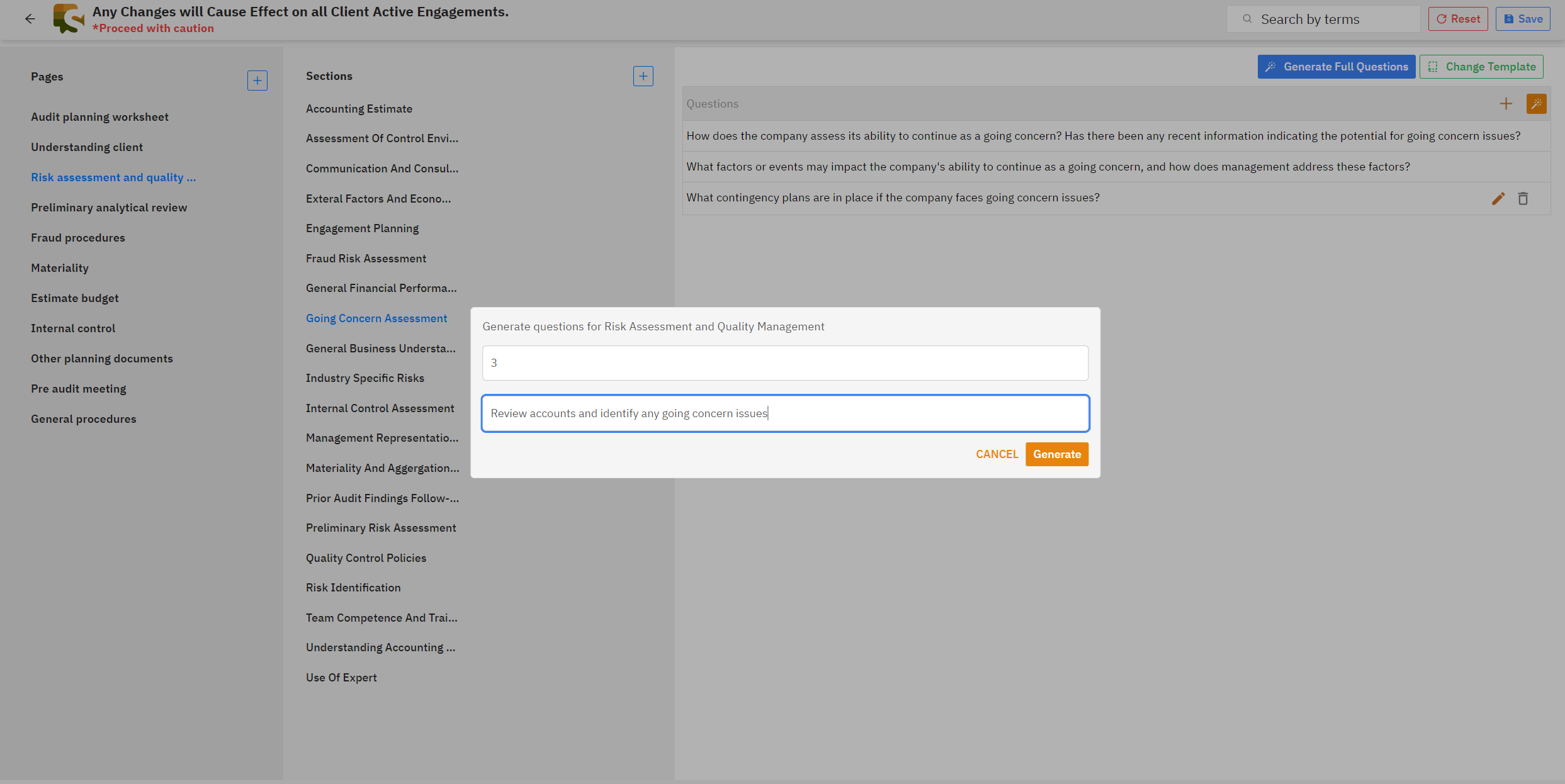Click the back arrow navigation icon top left
Screen dimensions: 1565x784
30,18
